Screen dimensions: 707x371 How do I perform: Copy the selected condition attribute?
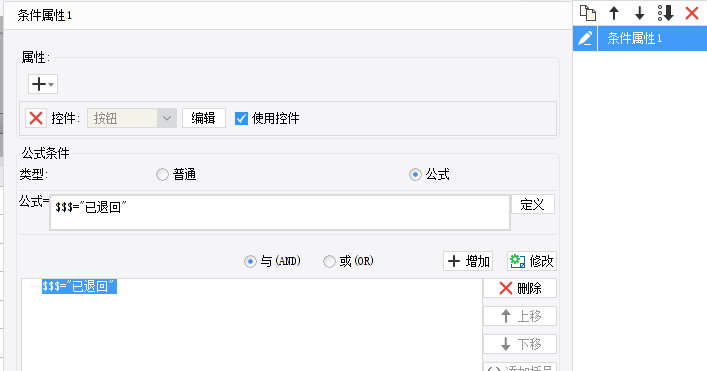click(588, 13)
